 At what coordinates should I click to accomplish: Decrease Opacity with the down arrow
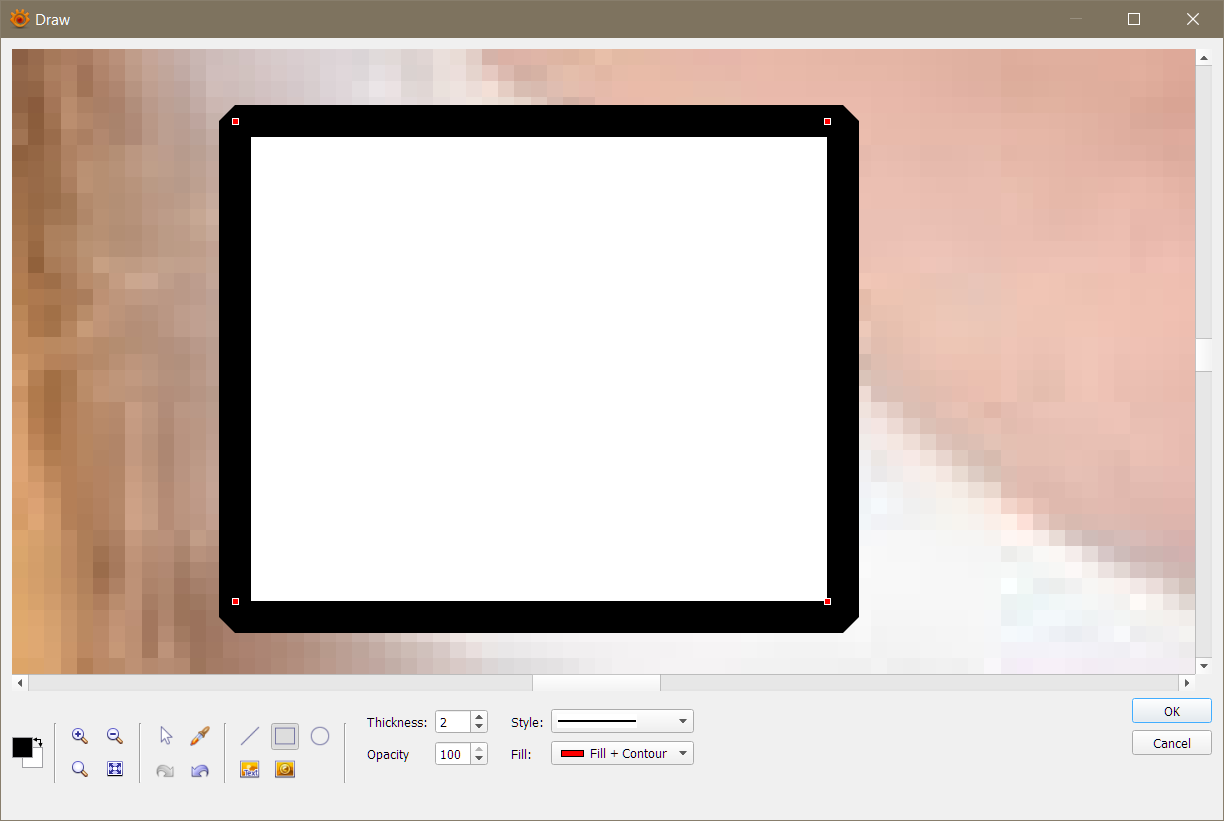click(x=479, y=759)
